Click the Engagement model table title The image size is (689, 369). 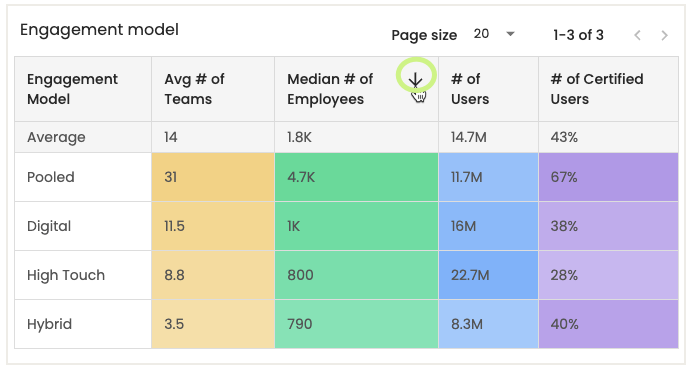(x=99, y=30)
